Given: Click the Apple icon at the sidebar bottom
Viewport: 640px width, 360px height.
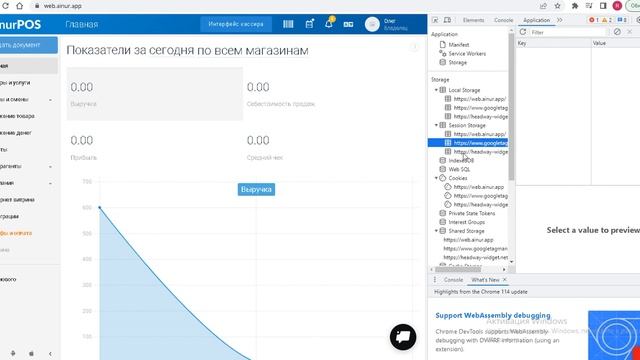Looking at the screenshot, I should point(31,353).
